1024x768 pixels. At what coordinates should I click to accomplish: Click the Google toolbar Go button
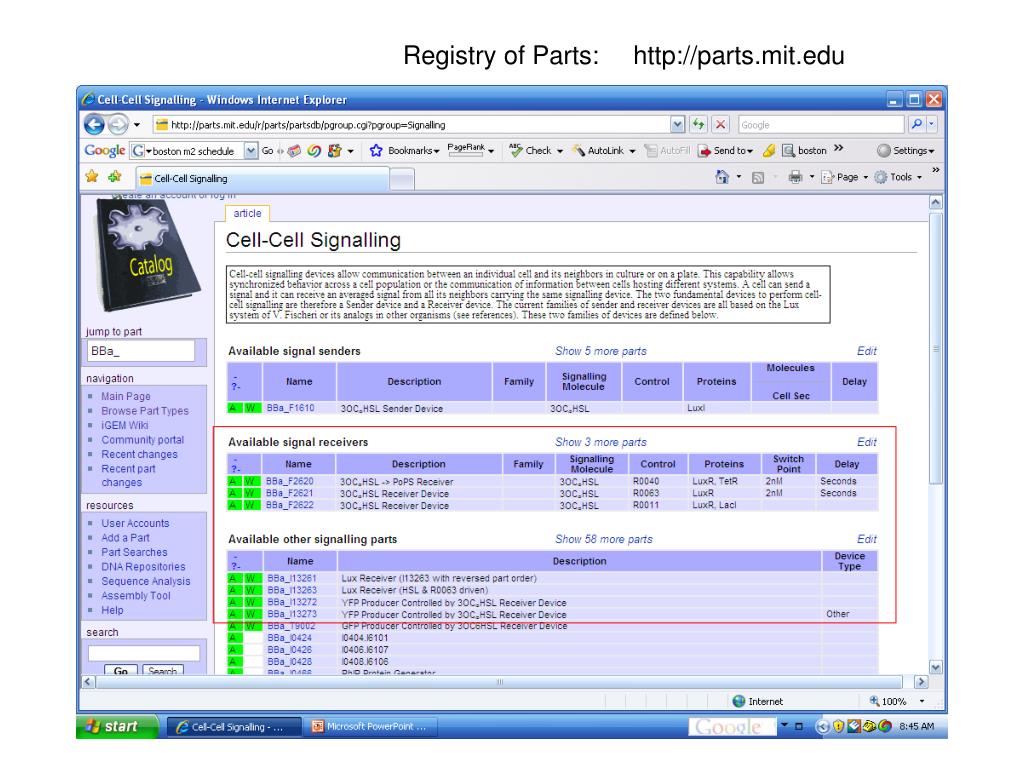268,151
